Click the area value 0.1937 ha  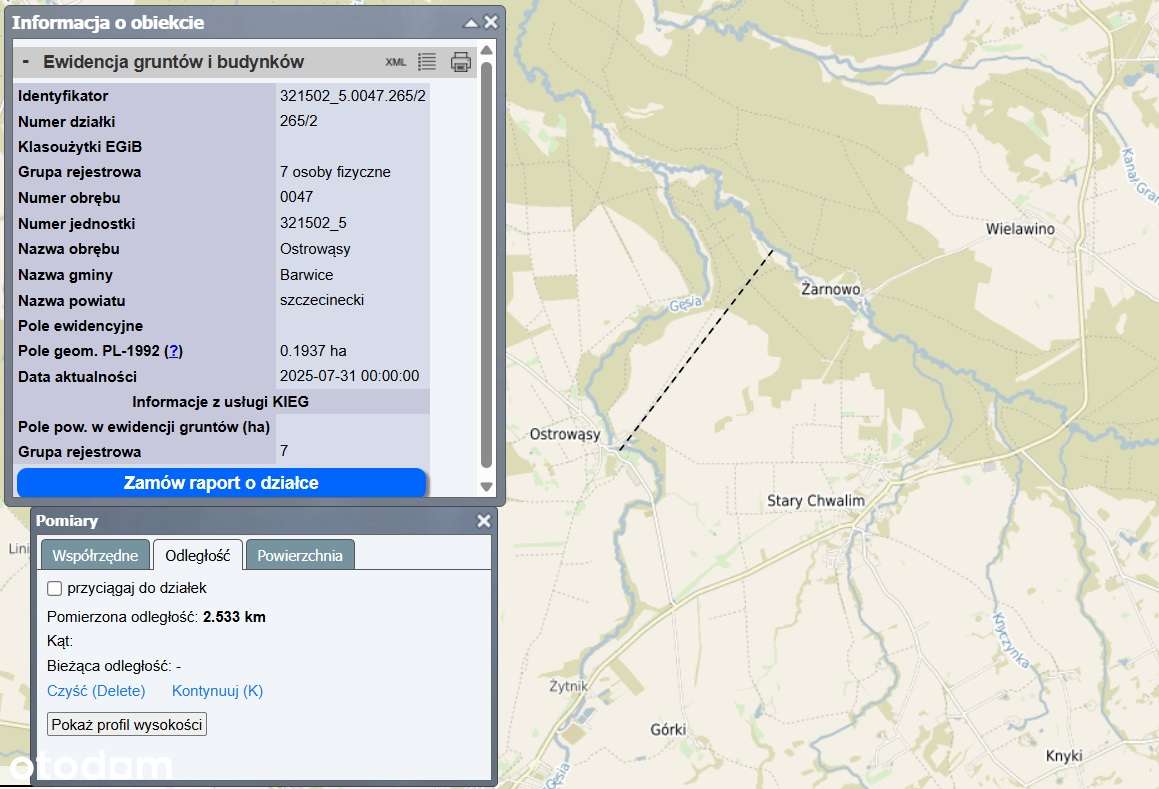[313, 351]
